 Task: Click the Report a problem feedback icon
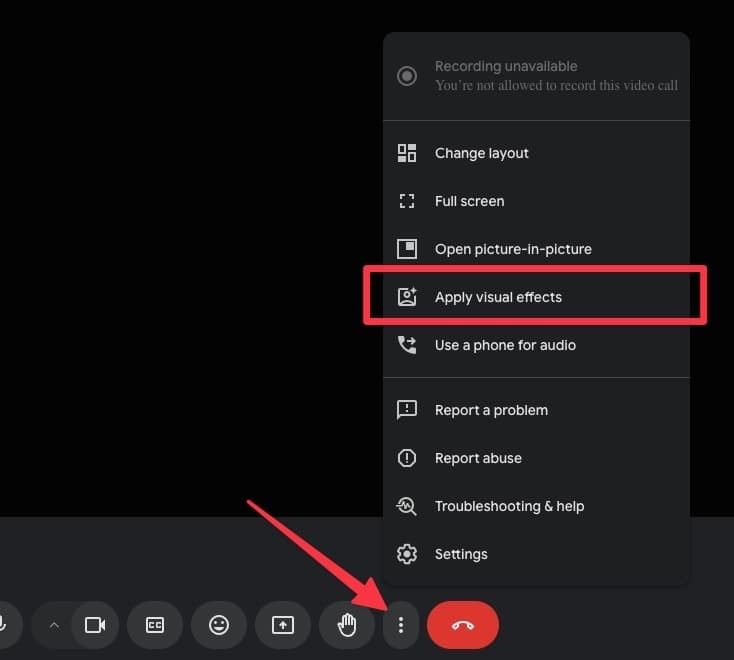[x=407, y=410]
